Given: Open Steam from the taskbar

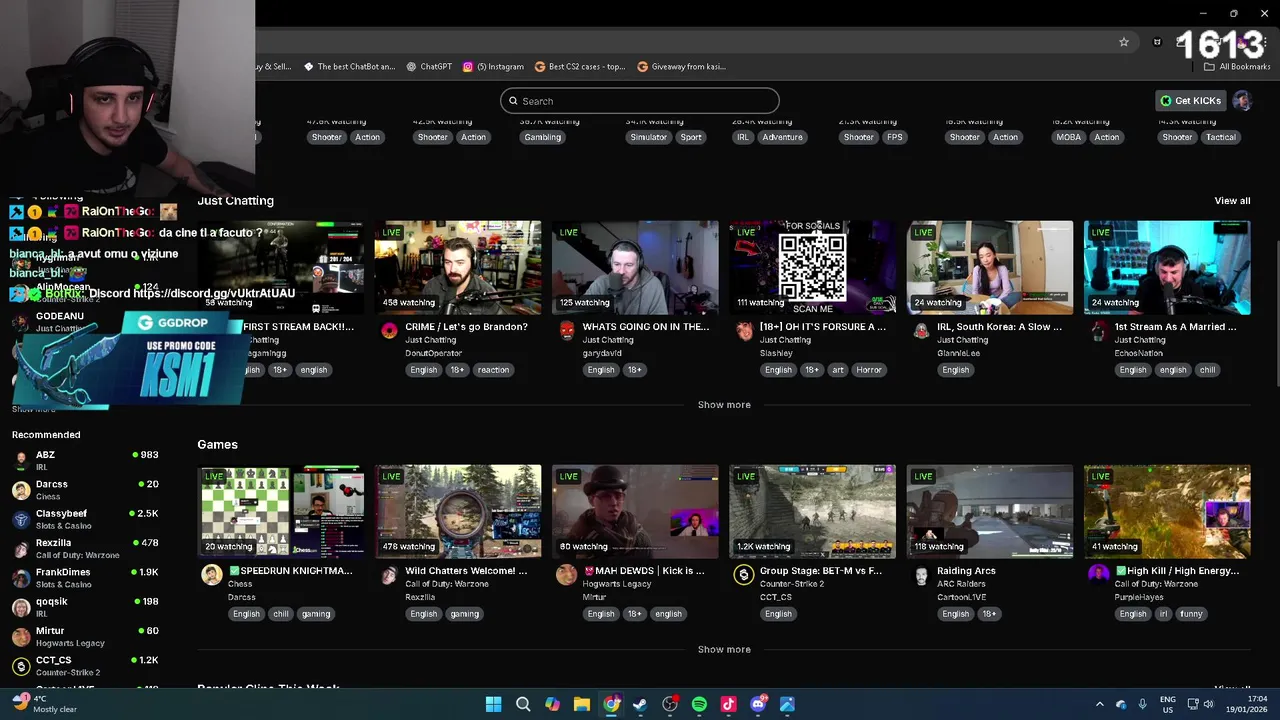Looking at the screenshot, I should (x=640, y=704).
